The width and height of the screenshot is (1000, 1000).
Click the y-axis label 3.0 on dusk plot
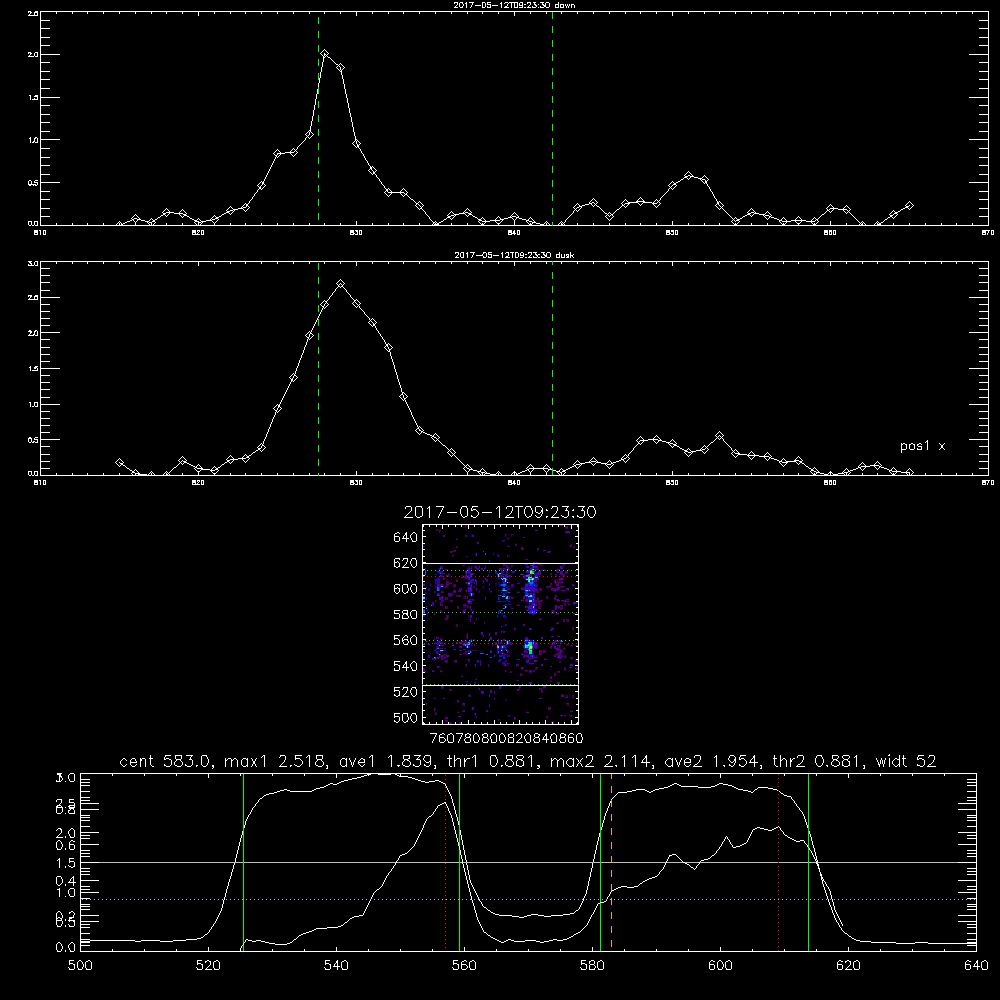click(33, 263)
